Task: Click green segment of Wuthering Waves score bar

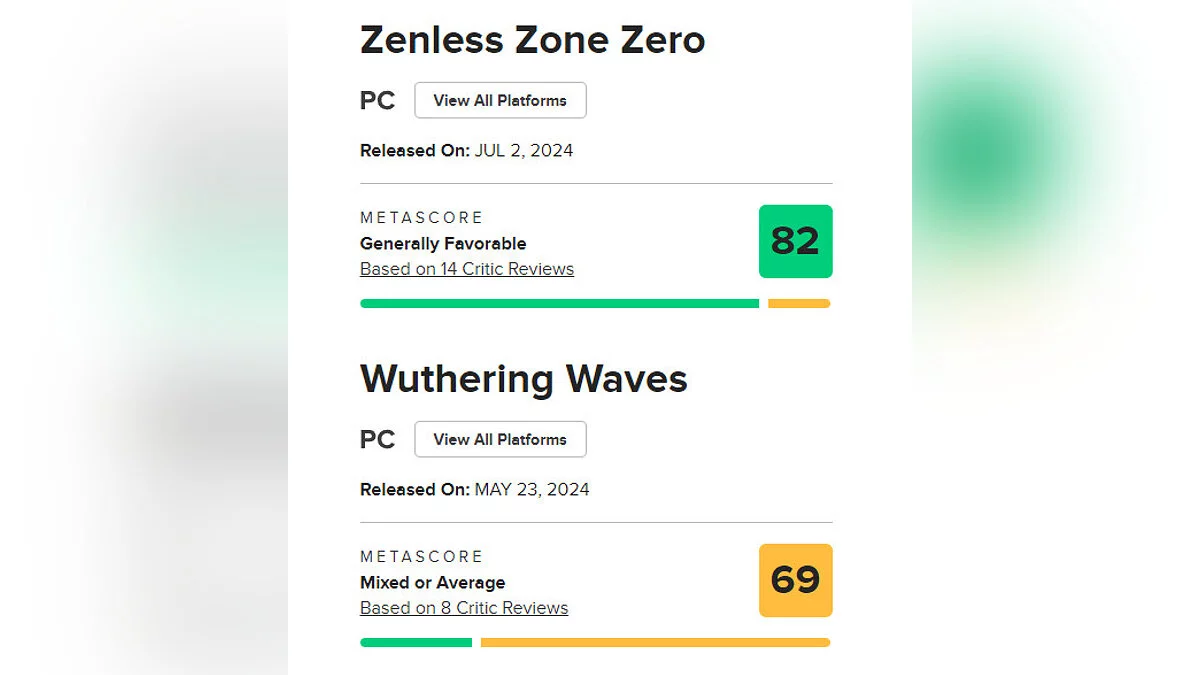Action: [415, 643]
